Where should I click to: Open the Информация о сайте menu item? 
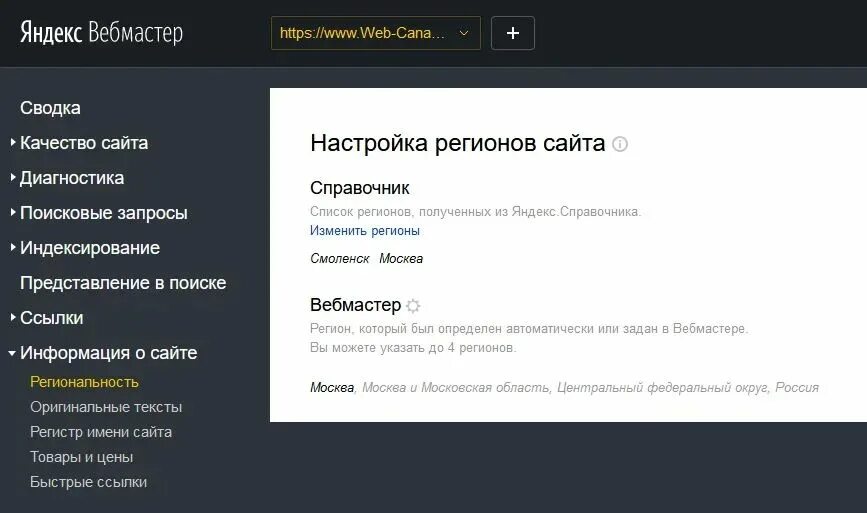click(x=108, y=353)
